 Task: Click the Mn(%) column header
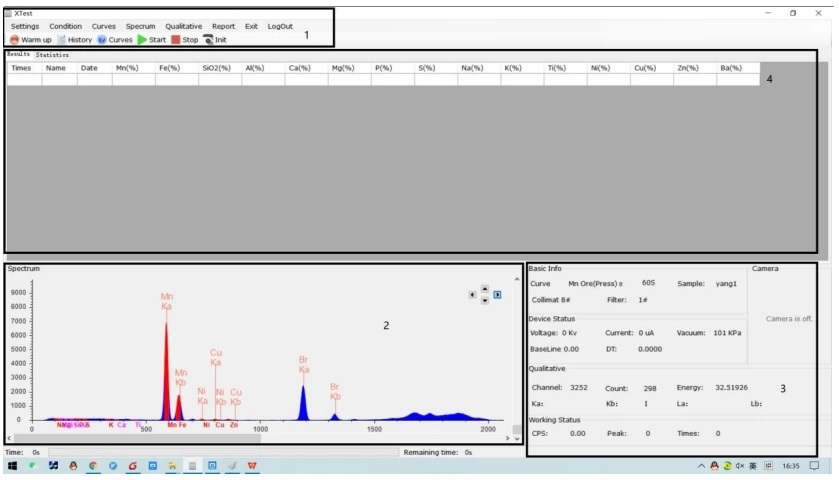coord(127,68)
